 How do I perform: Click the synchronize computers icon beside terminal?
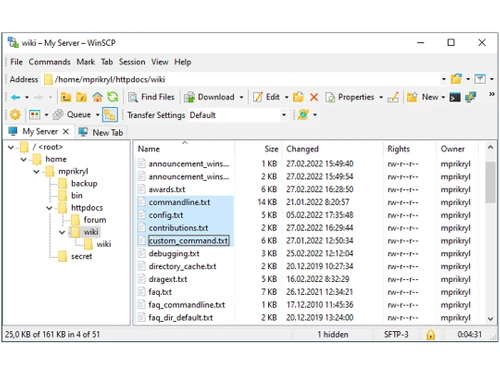[x=471, y=97]
